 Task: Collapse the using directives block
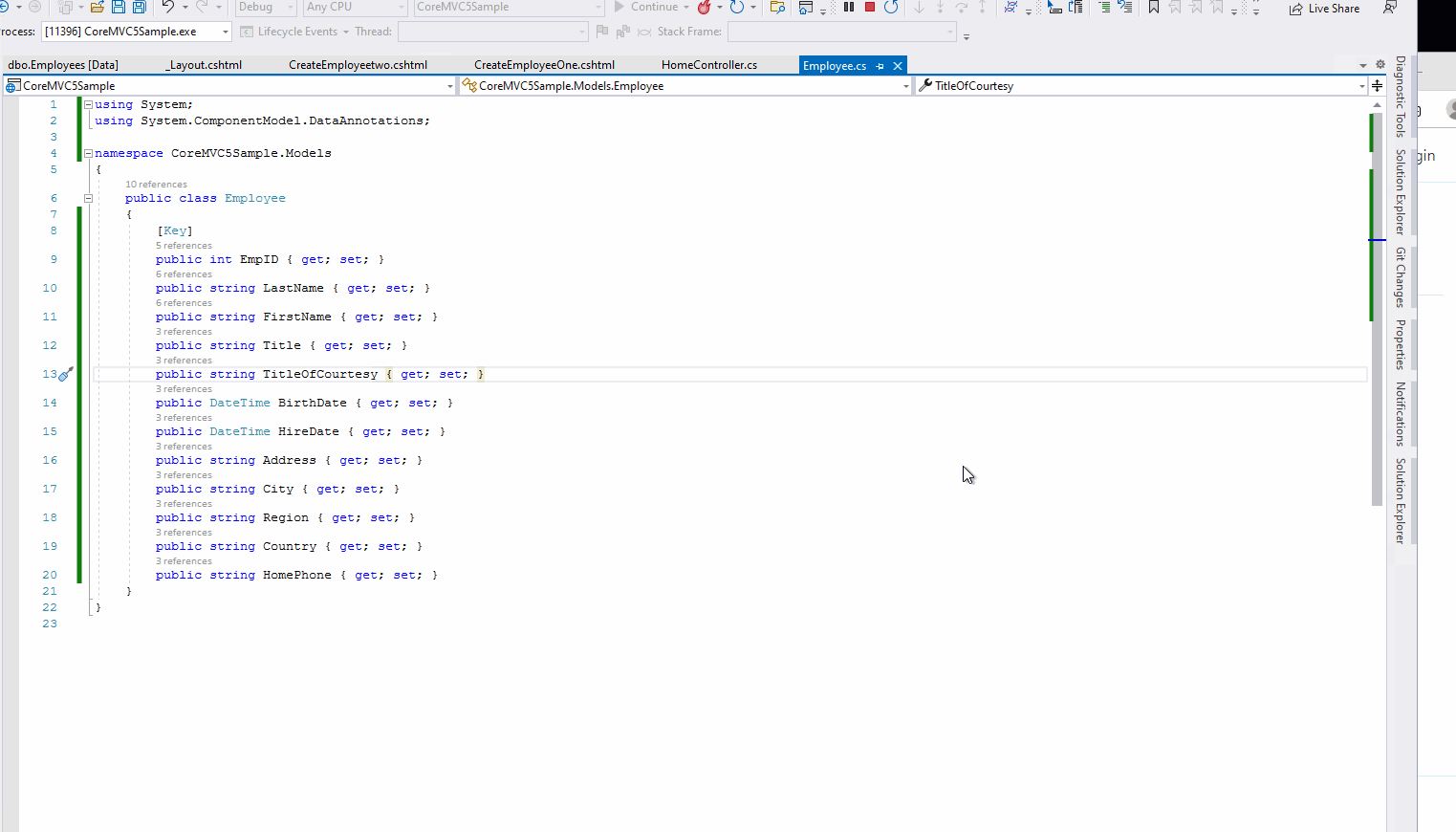click(88, 104)
